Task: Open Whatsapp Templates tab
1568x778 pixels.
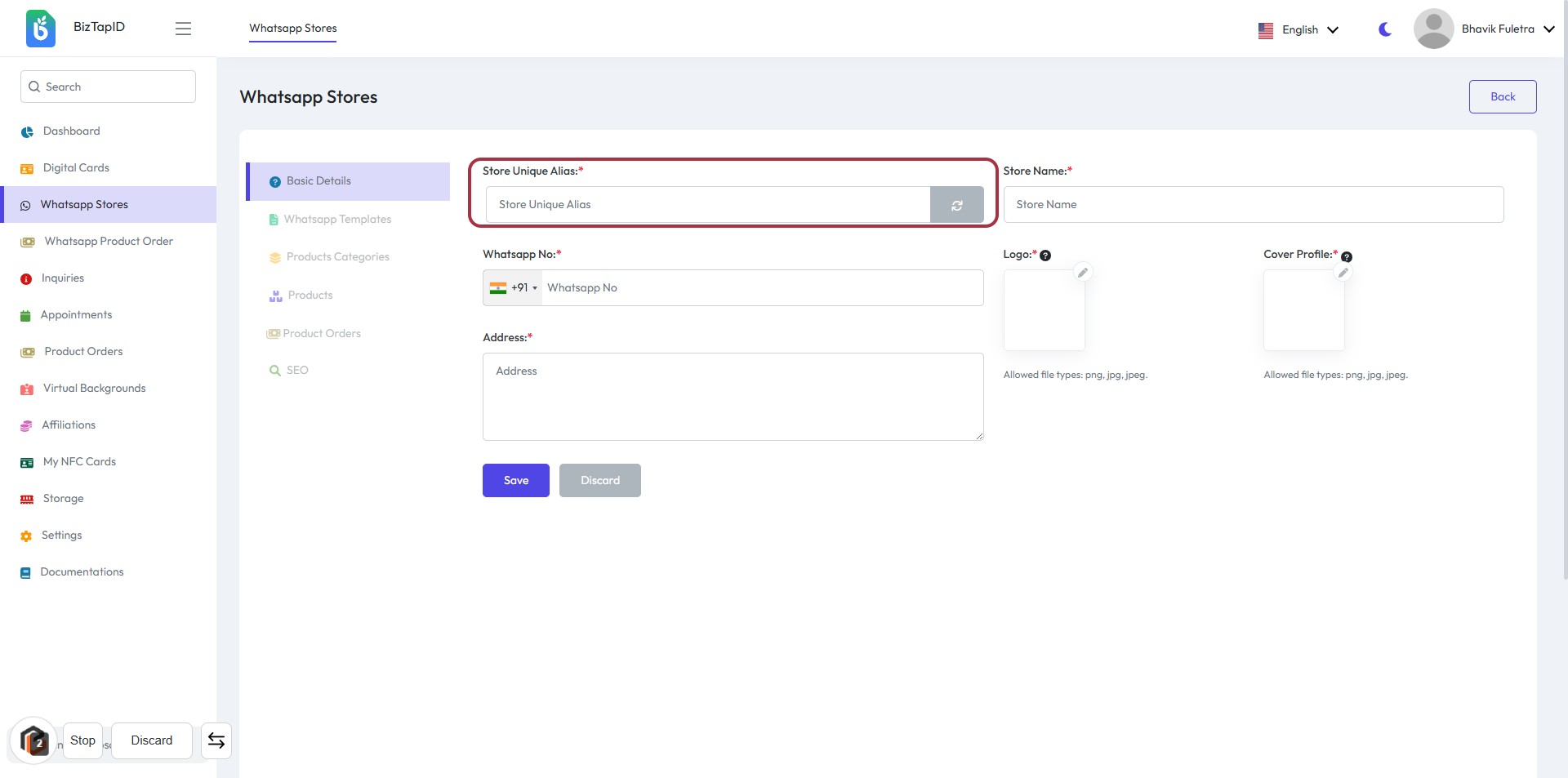Action: tap(337, 220)
